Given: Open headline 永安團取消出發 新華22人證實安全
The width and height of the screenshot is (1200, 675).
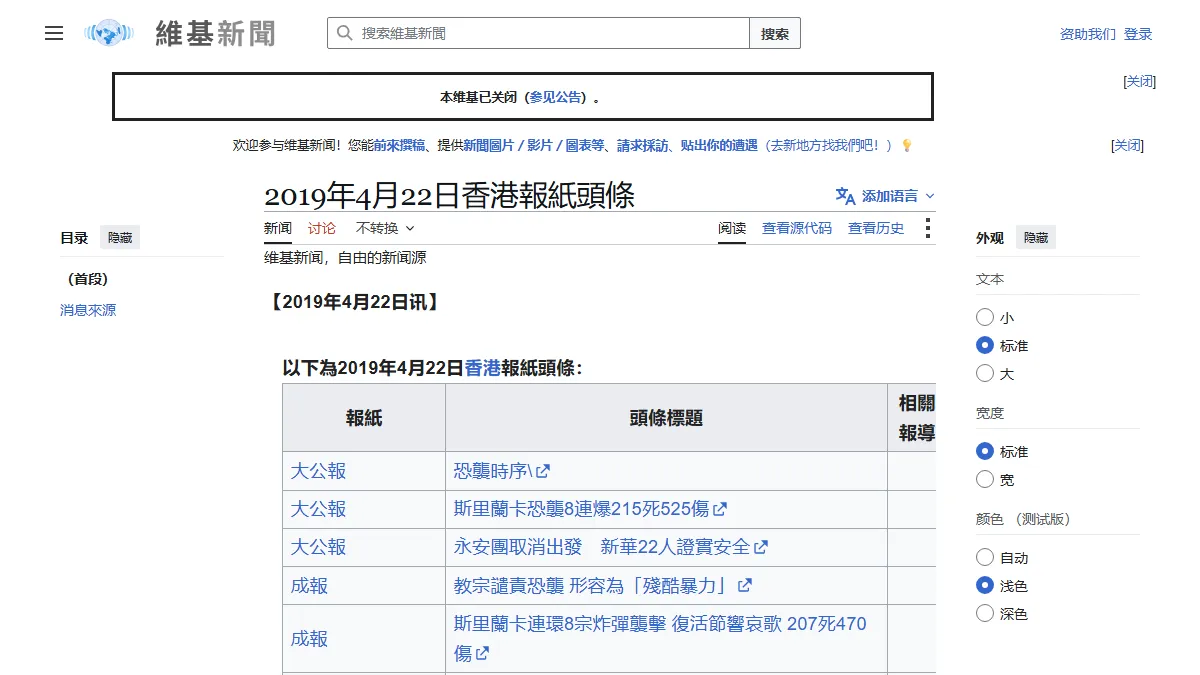Looking at the screenshot, I should (x=602, y=547).
